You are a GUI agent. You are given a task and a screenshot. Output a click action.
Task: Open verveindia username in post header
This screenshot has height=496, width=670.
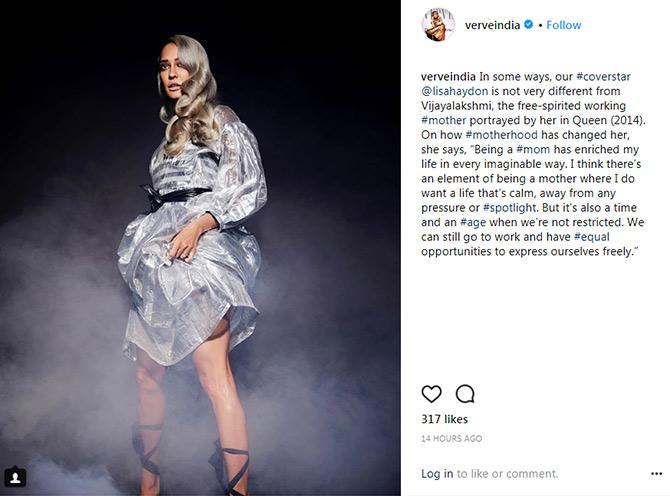point(492,25)
